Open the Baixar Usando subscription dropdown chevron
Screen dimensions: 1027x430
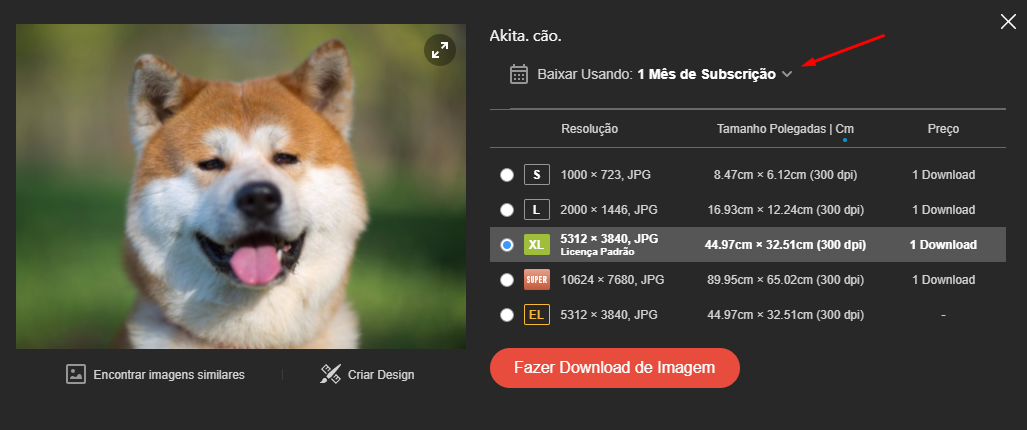coord(787,75)
